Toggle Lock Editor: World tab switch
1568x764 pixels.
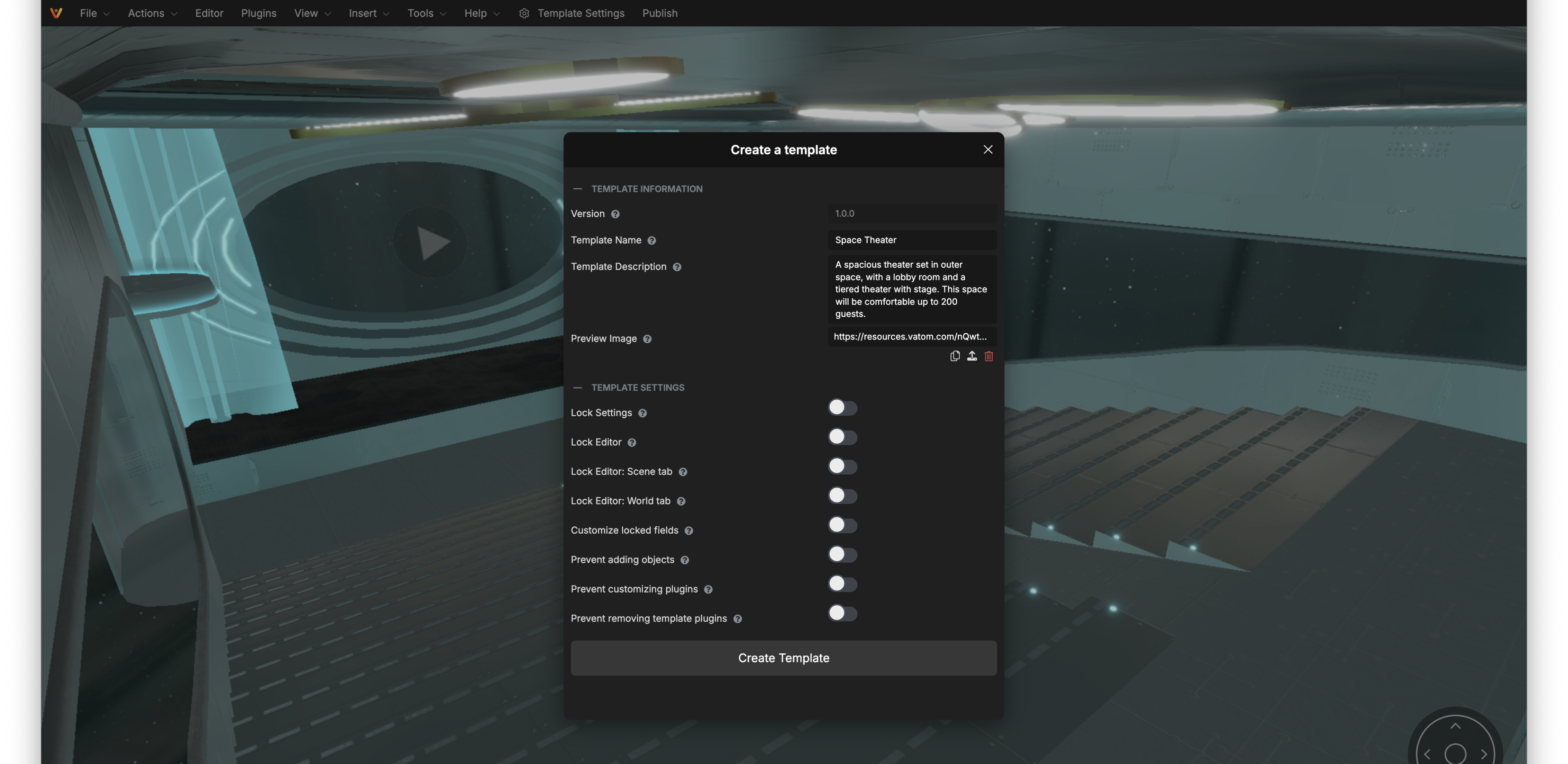point(843,496)
